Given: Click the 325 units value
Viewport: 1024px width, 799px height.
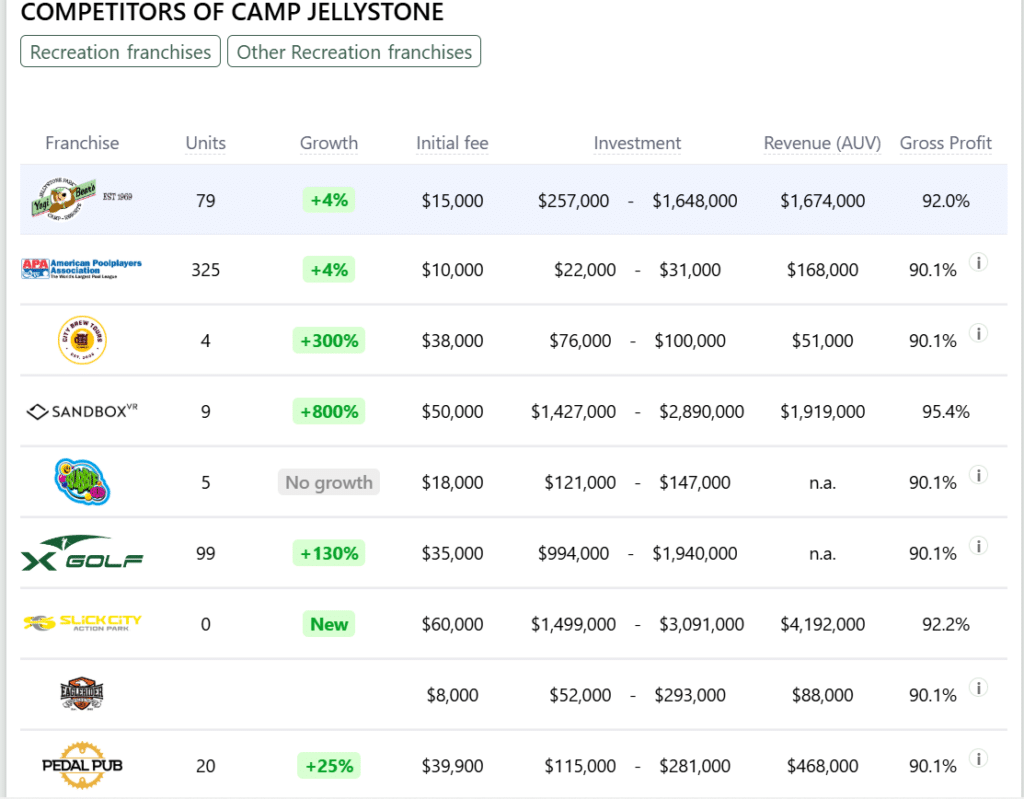Looking at the screenshot, I should click(x=205, y=270).
